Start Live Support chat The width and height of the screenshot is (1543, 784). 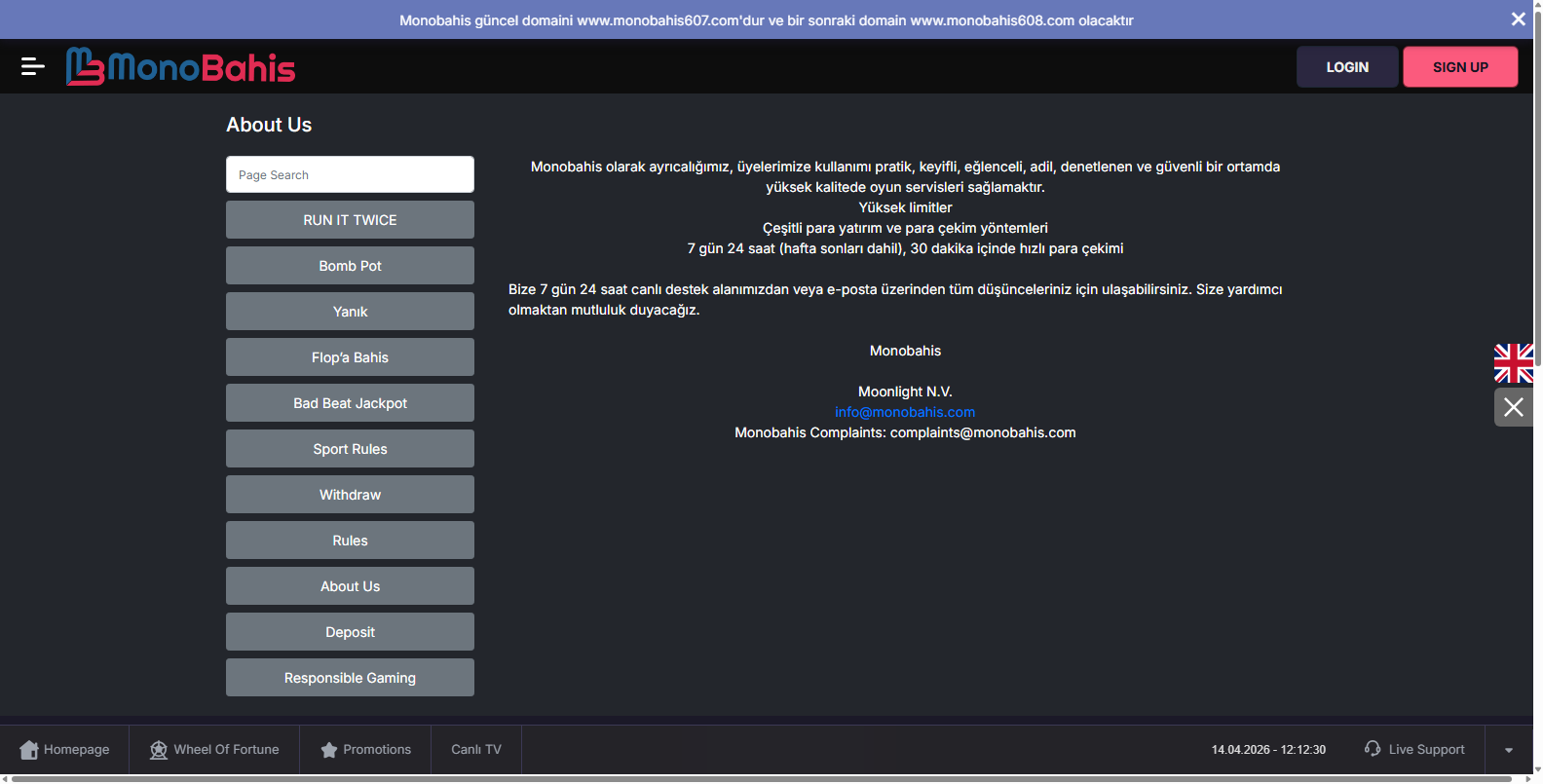point(1414,750)
